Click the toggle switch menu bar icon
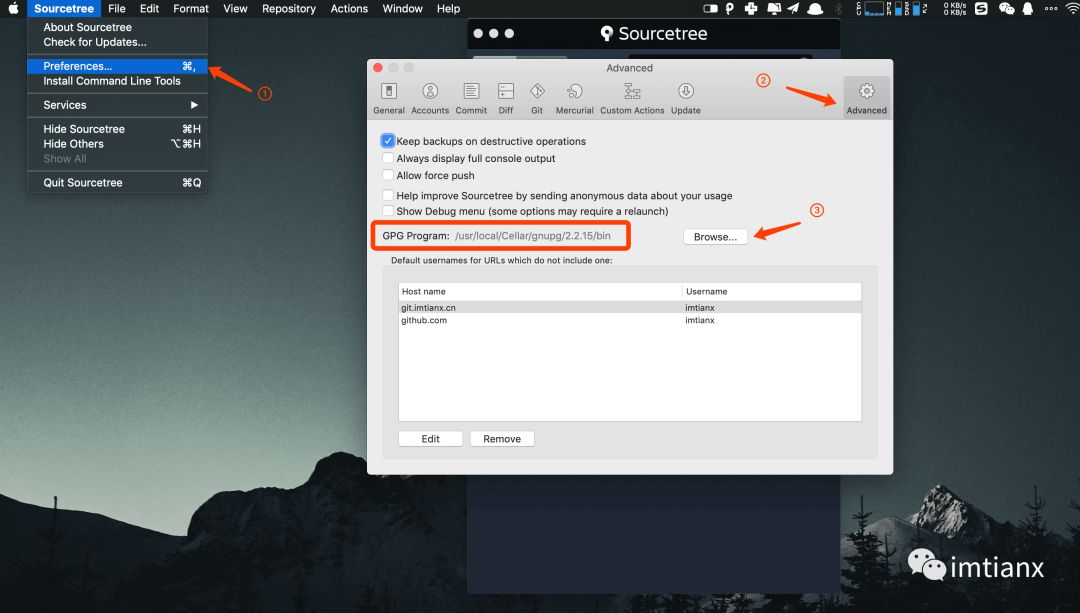Viewport: 1080px width, 613px height. pos(710,8)
